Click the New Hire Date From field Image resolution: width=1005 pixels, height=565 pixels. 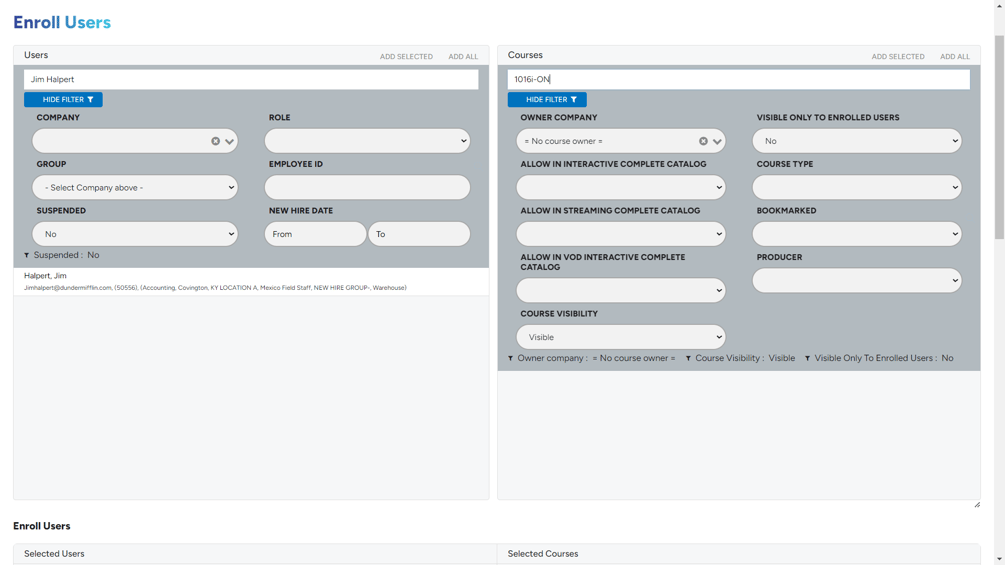pos(315,234)
